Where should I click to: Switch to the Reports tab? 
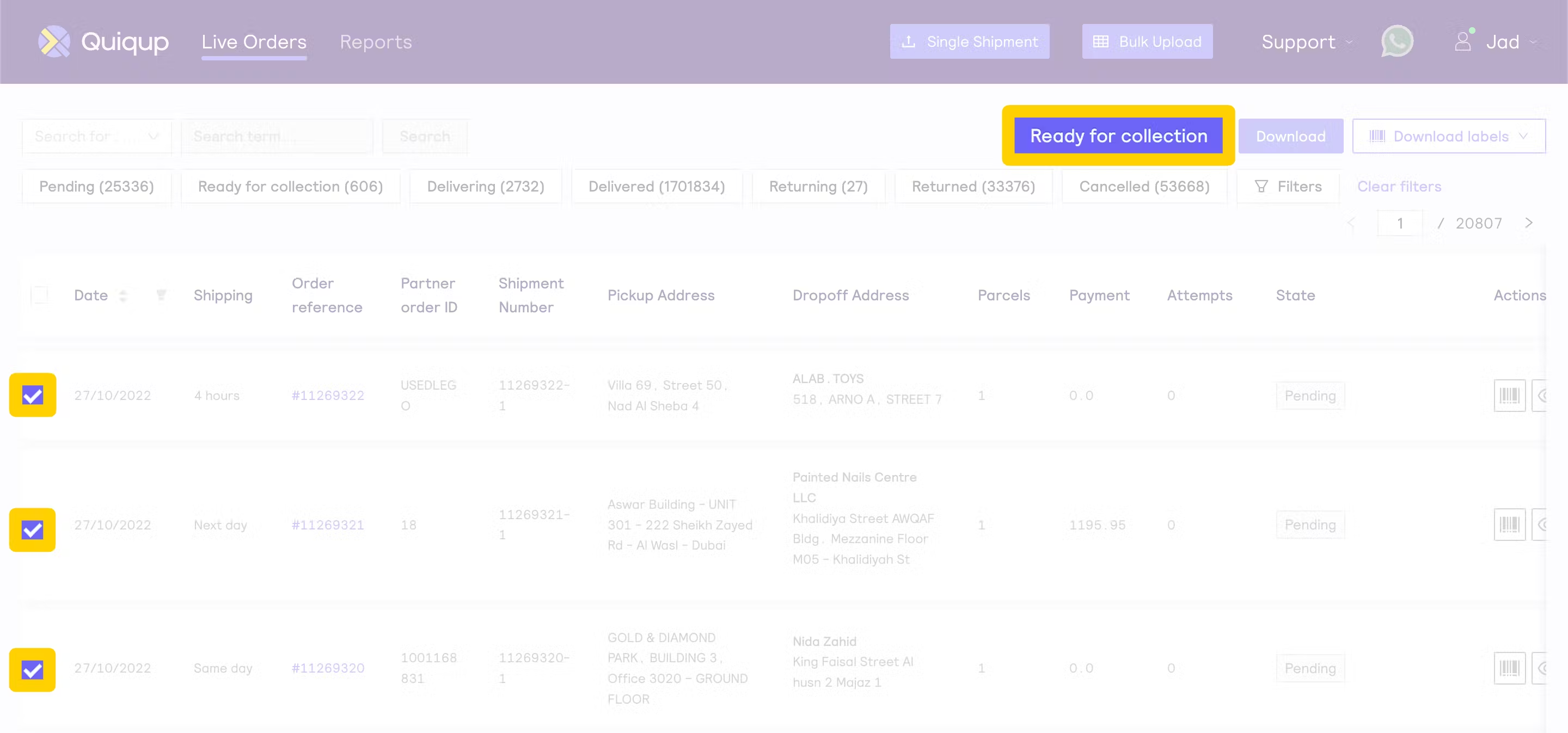(x=376, y=41)
